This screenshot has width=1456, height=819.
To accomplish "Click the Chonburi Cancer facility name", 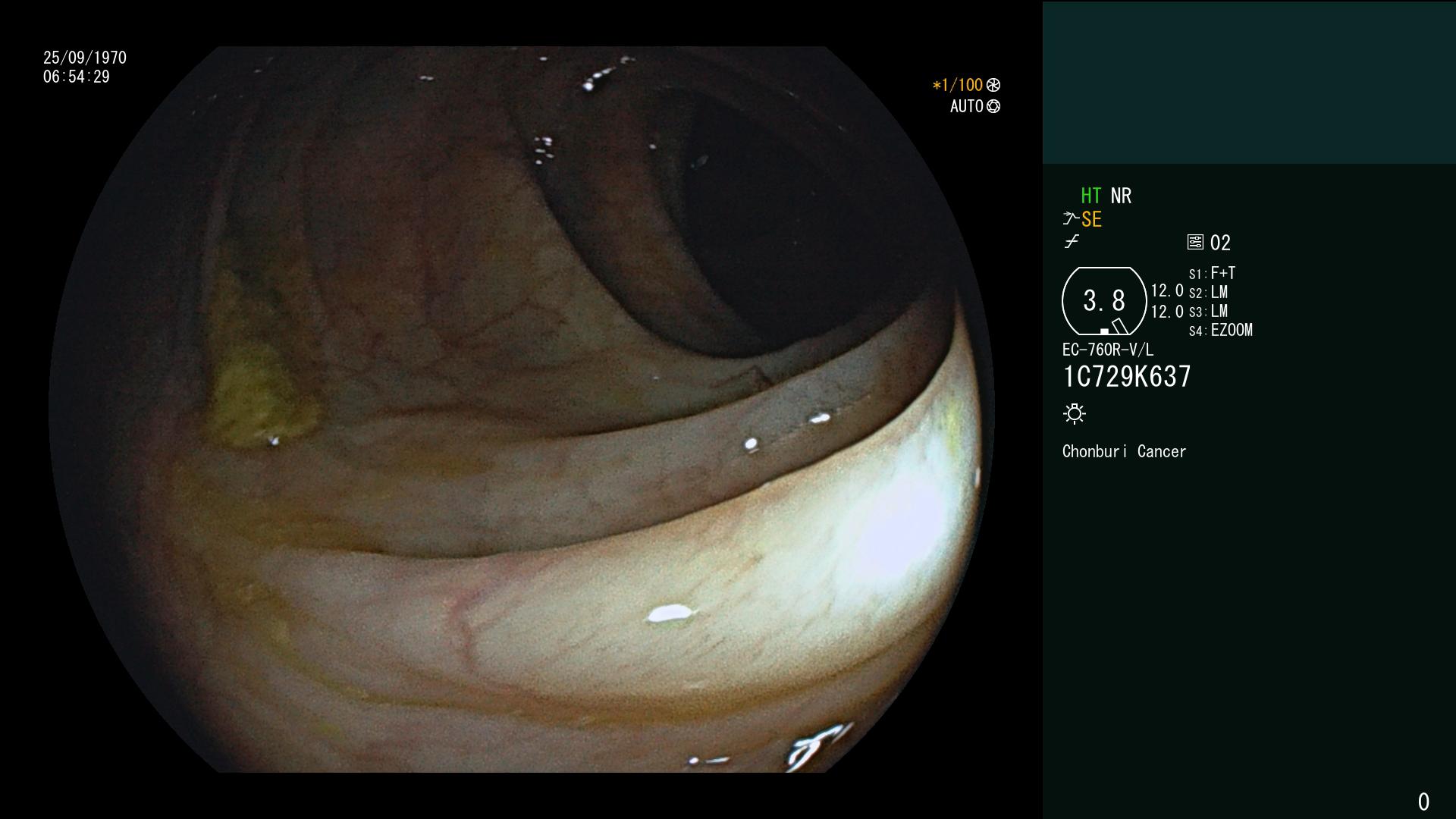I will tap(1124, 451).
